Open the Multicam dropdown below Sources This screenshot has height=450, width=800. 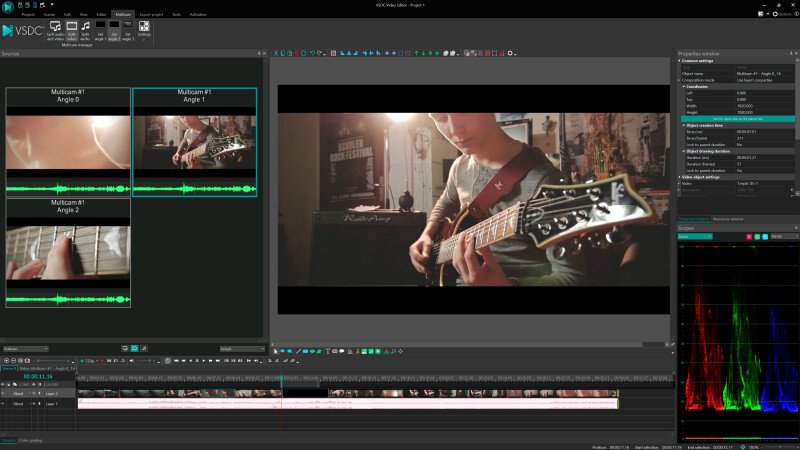(26, 349)
